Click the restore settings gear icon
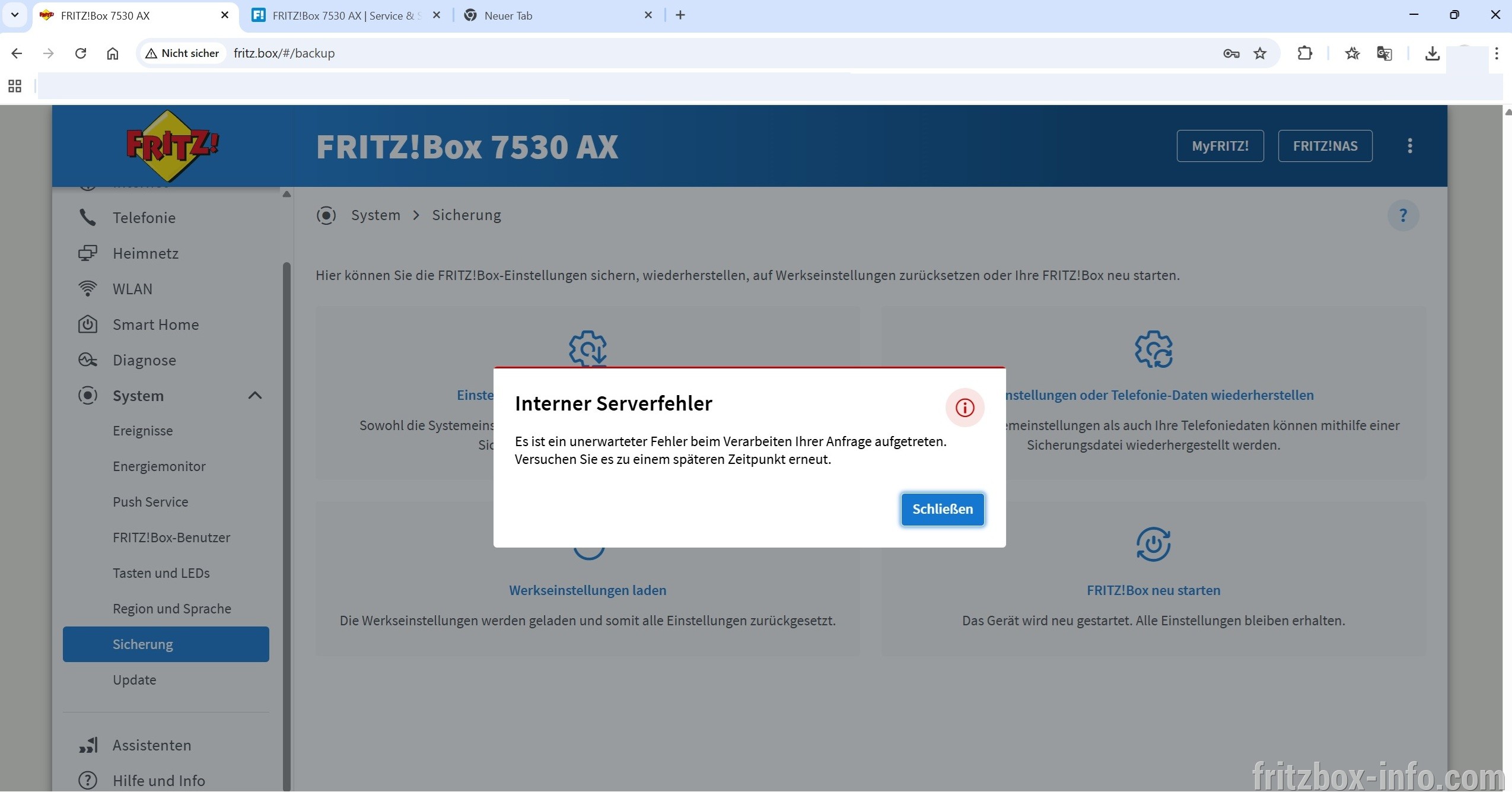The image size is (1512, 792). [1154, 349]
